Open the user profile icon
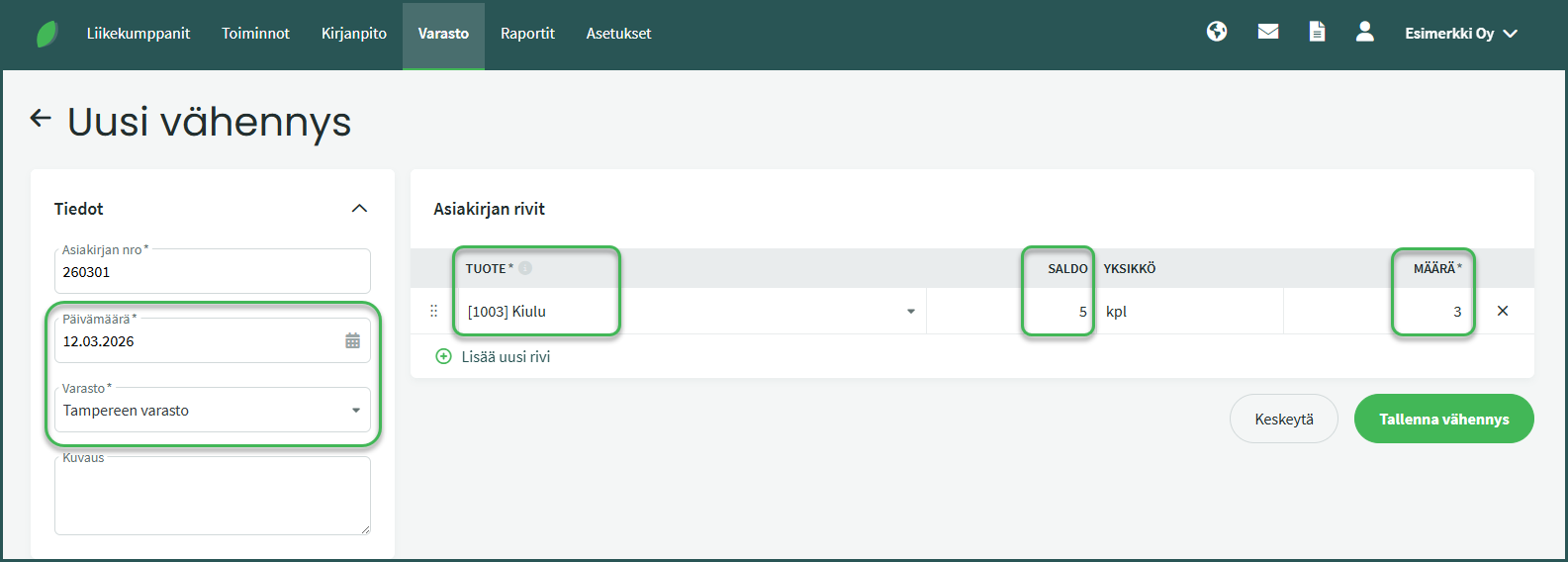 [1365, 32]
